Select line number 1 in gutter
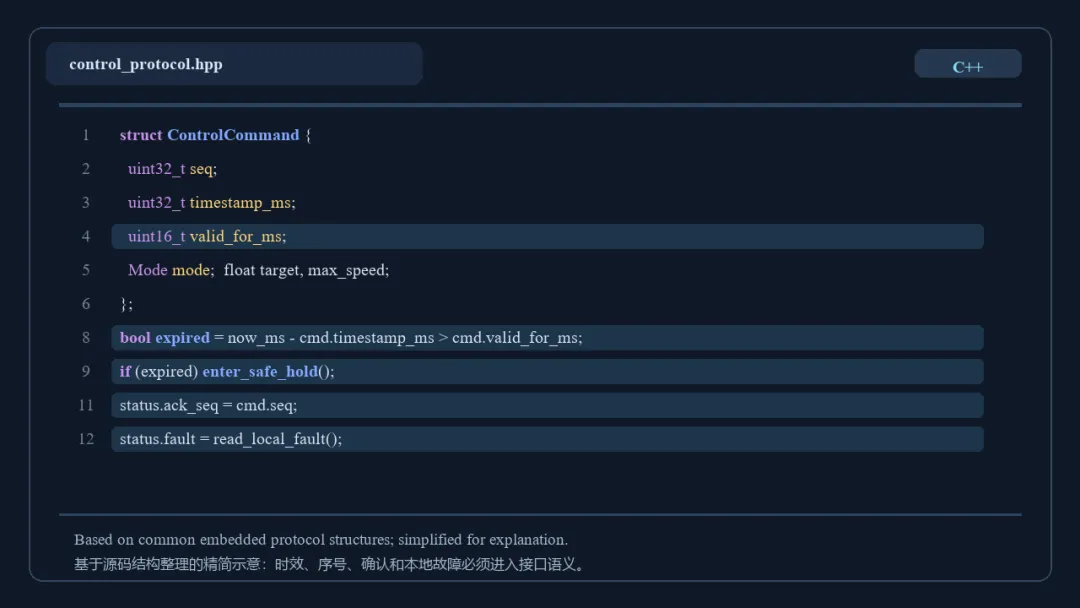Image resolution: width=1080 pixels, height=608 pixels. pyautogui.click(x=86, y=135)
